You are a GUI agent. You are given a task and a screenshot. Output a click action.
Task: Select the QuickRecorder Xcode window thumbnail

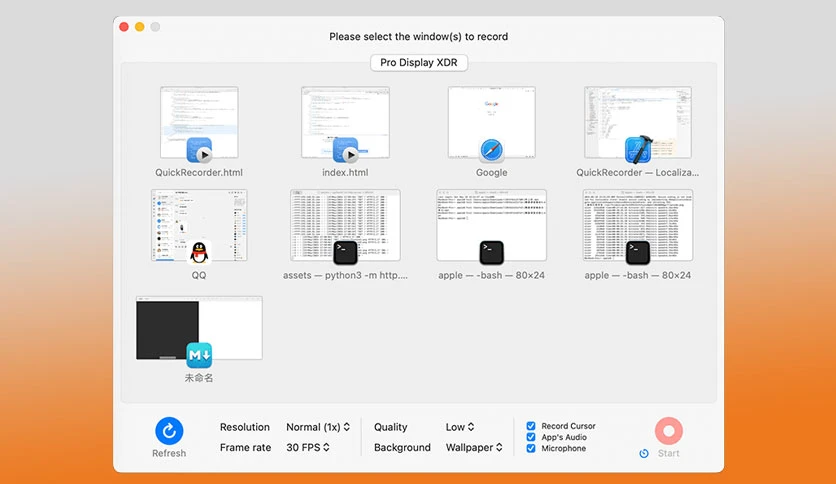638,123
